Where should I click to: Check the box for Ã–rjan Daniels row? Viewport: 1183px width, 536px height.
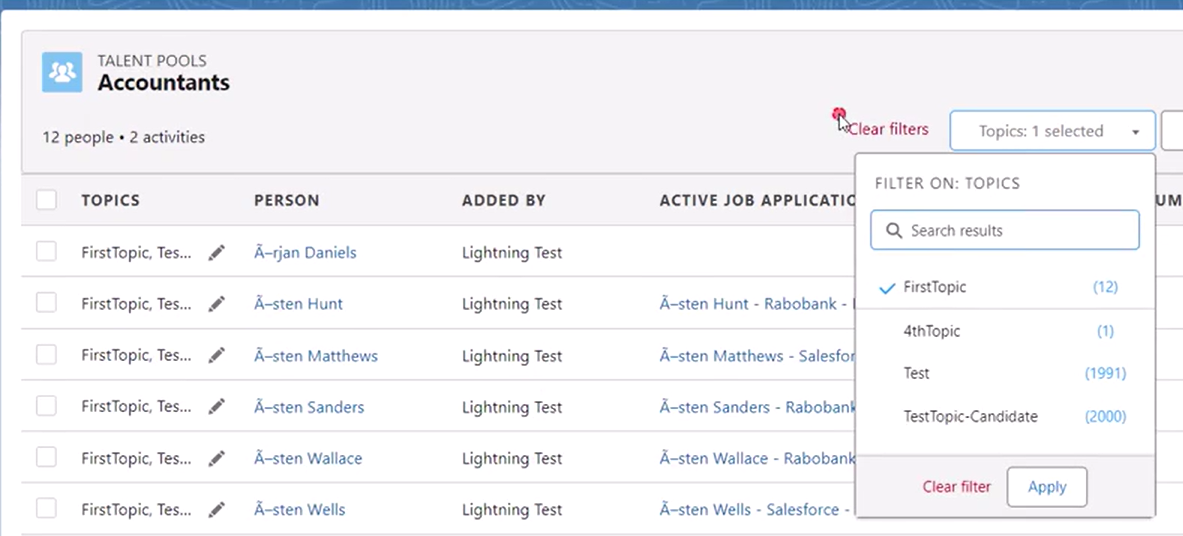pyautogui.click(x=46, y=251)
